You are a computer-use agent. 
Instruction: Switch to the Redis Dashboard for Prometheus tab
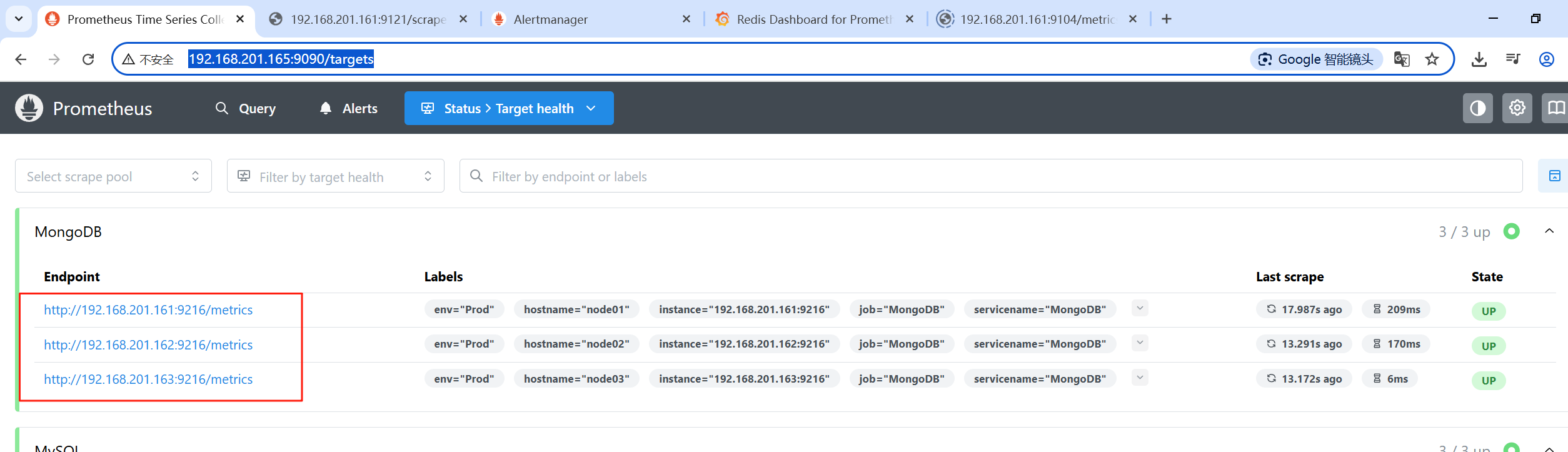coord(815,19)
